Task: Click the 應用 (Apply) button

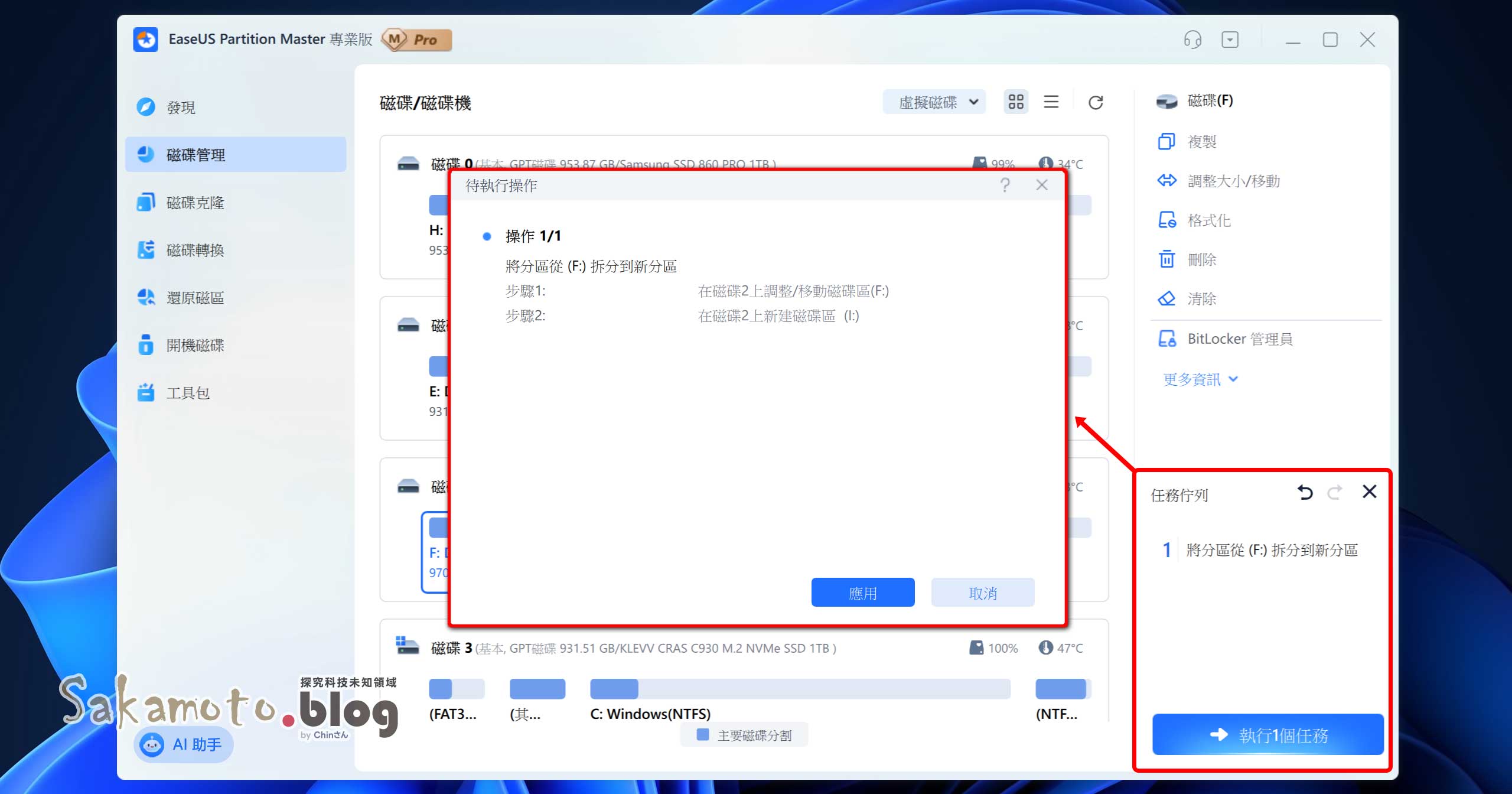Action: click(x=862, y=592)
